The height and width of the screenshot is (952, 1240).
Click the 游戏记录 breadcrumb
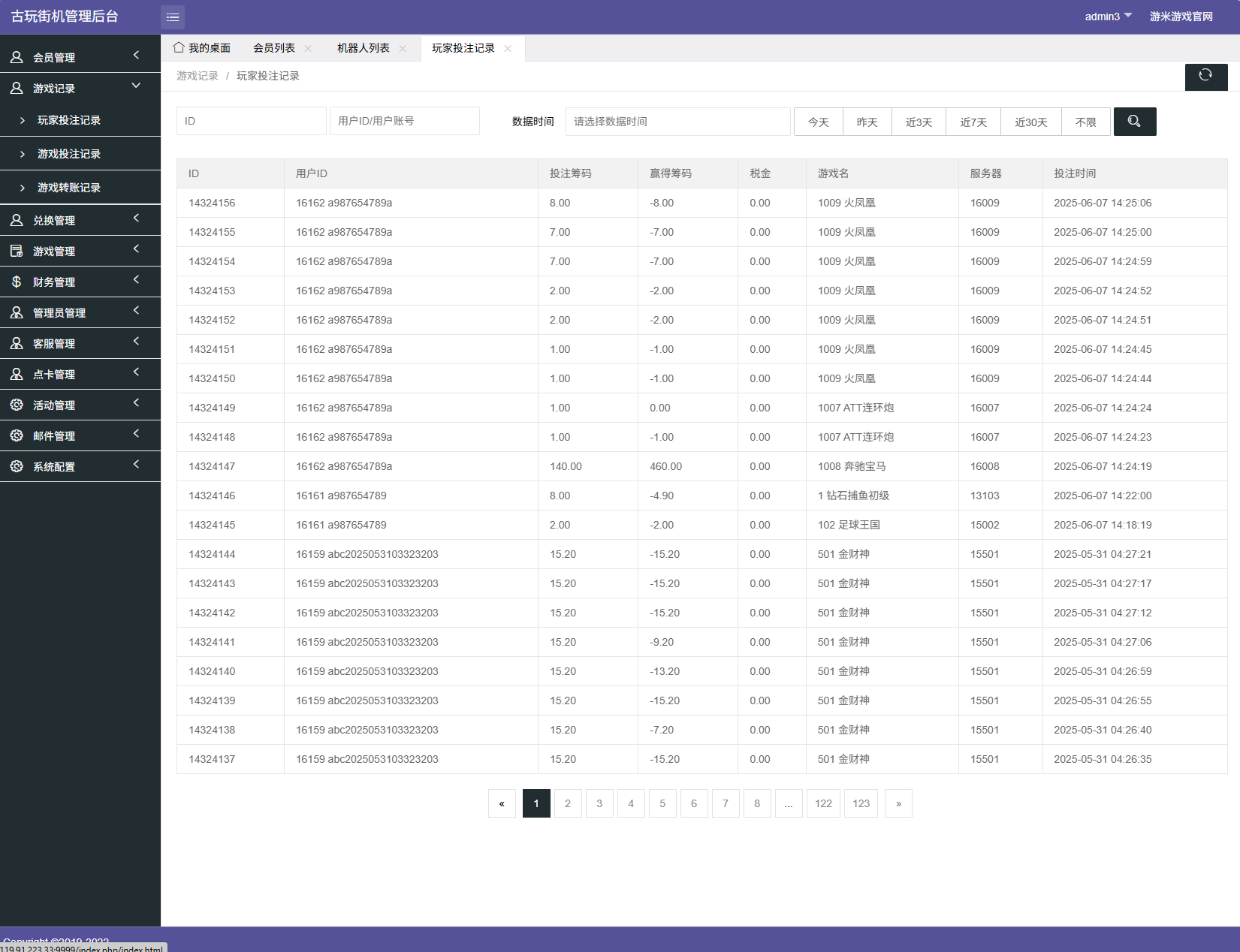tap(198, 76)
